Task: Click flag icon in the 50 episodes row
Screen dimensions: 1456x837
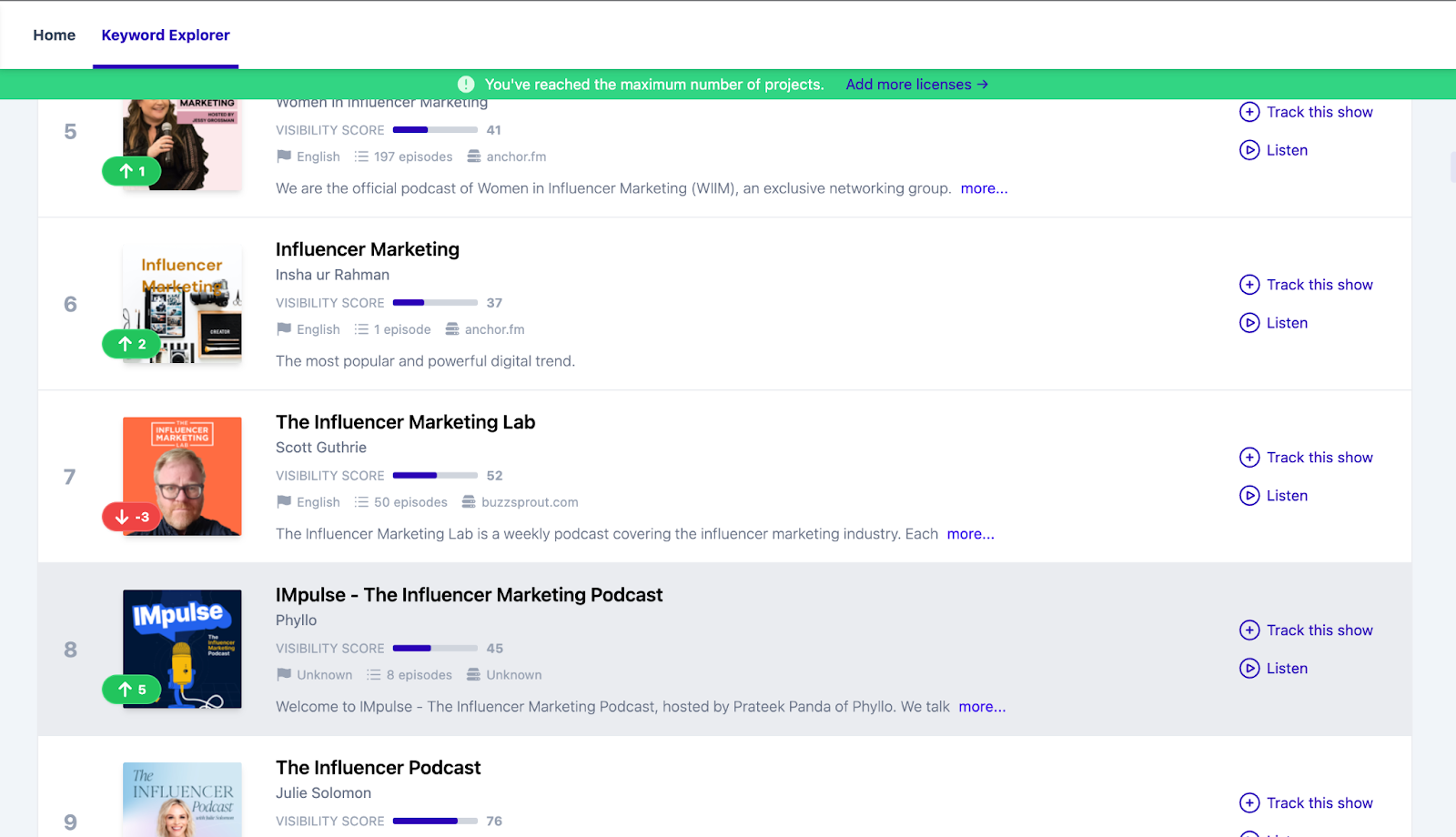Action: tap(284, 502)
